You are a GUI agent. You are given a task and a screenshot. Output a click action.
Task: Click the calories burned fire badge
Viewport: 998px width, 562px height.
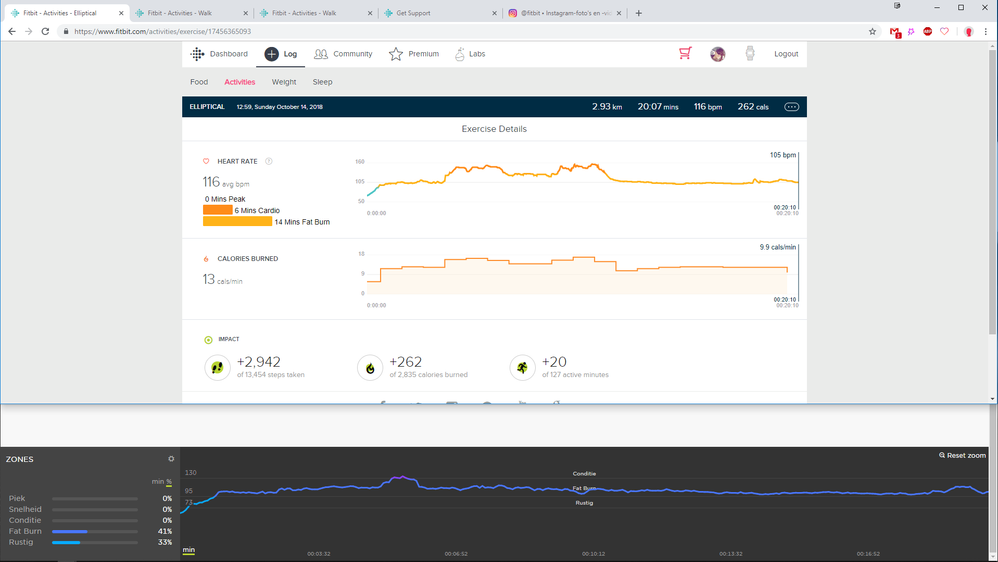[370, 368]
